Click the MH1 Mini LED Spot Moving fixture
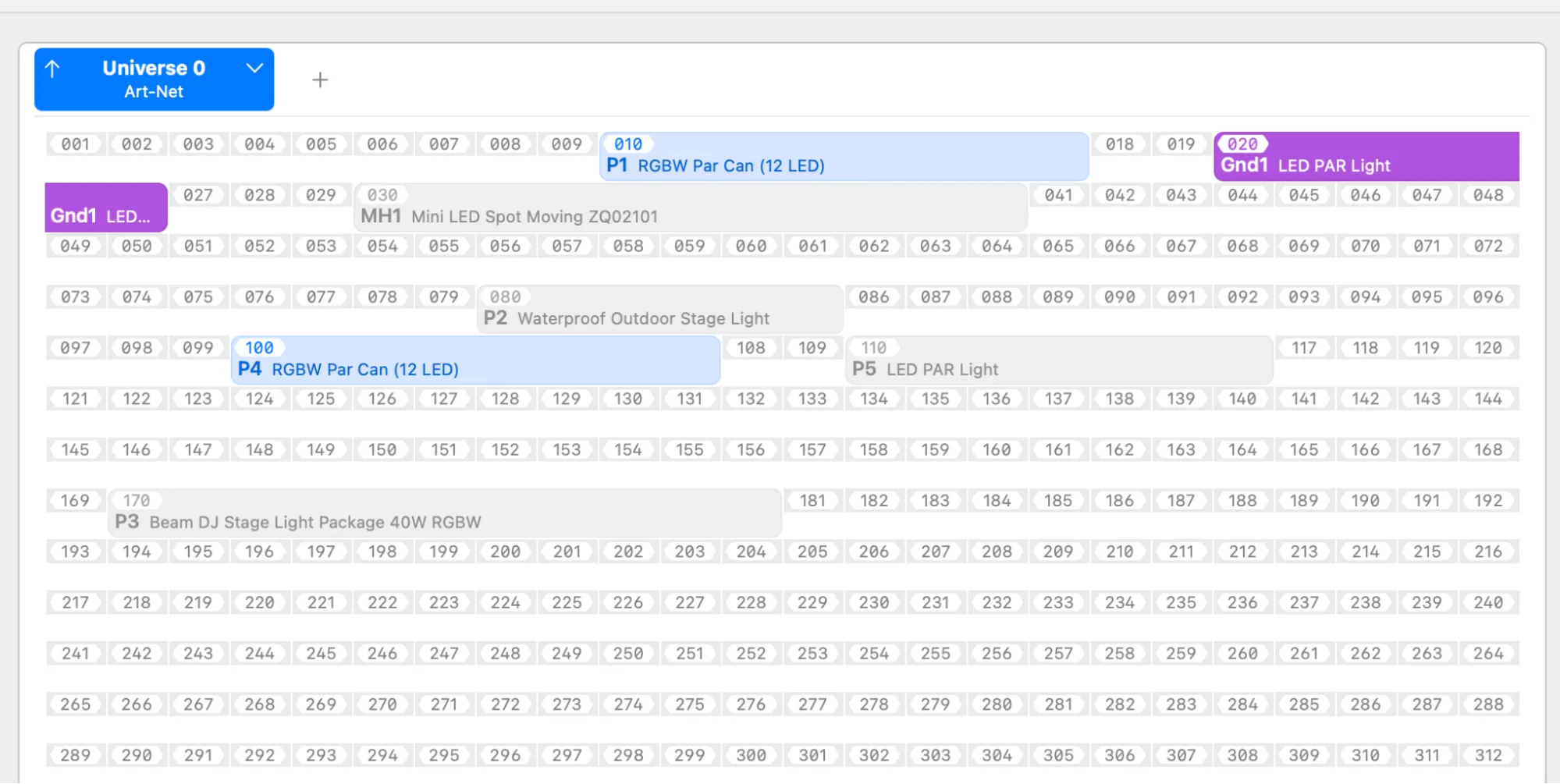Viewport: 1560px width, 784px height. click(x=690, y=208)
